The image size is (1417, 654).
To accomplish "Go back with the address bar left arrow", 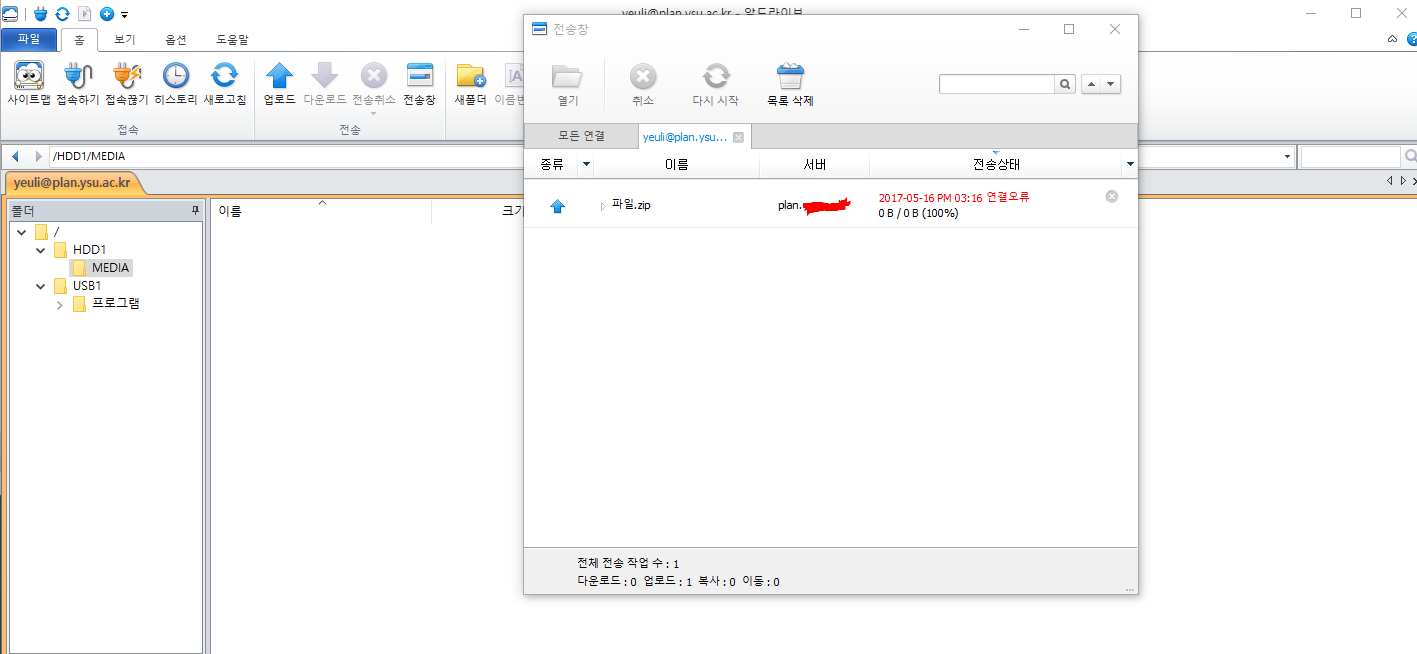I will point(15,157).
